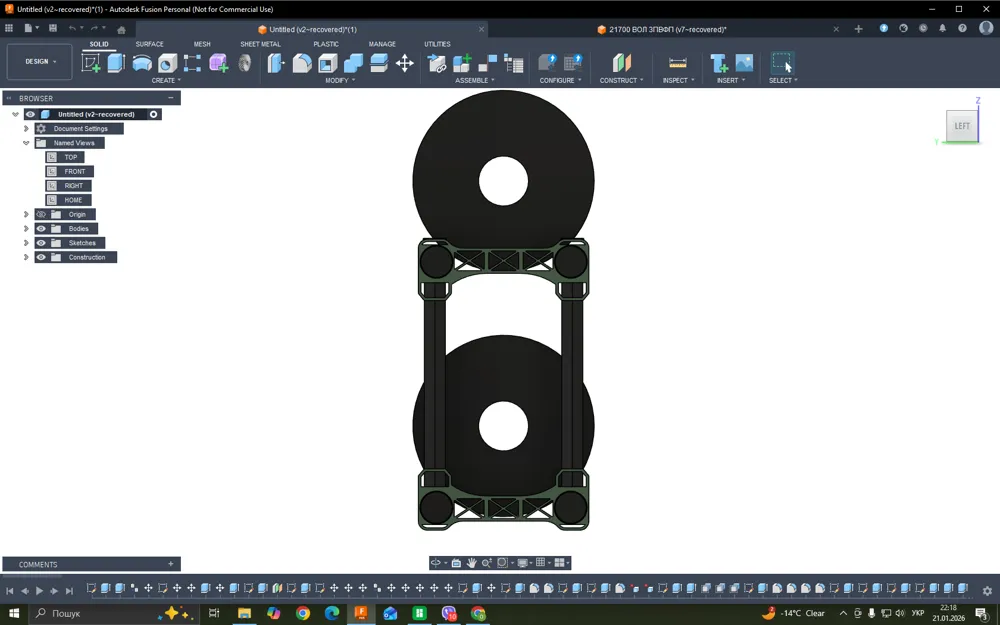This screenshot has width=1000, height=625.
Task: Expand the Document Settings node
Action: 26,128
